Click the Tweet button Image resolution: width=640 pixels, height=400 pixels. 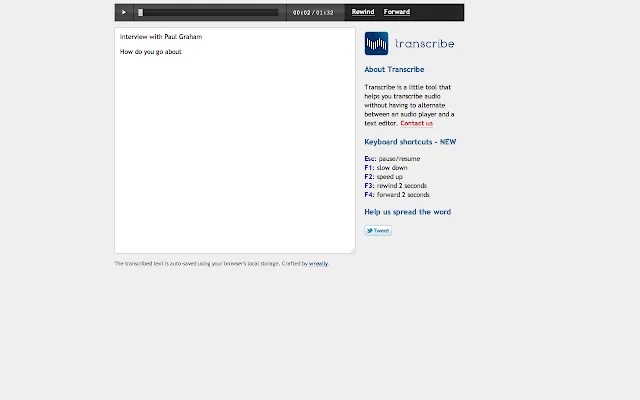pyautogui.click(x=378, y=231)
